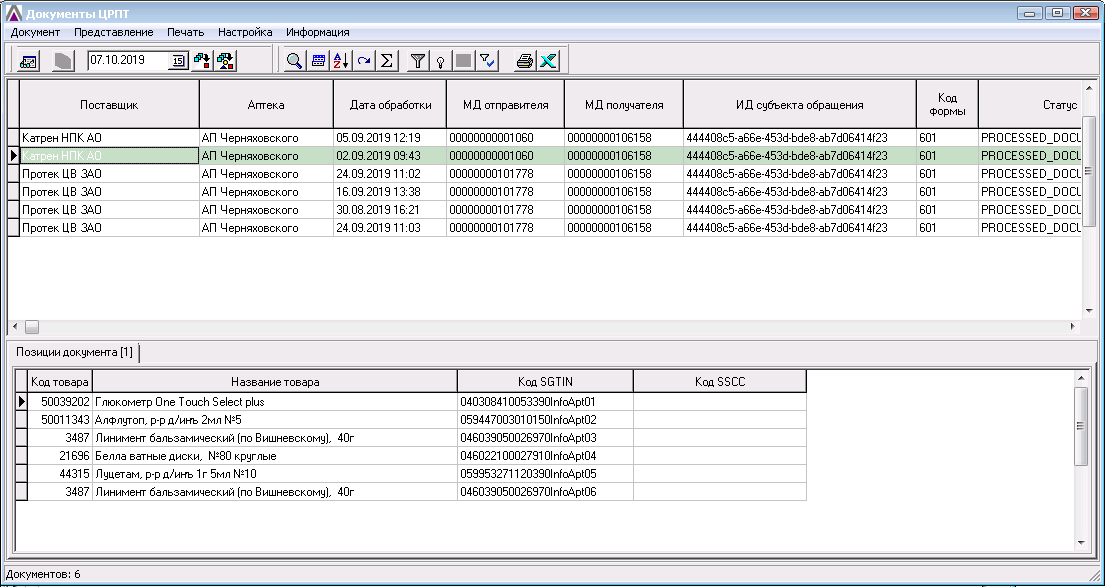The image size is (1105, 587).
Task: Click the Название товара column header
Action: coord(275,381)
